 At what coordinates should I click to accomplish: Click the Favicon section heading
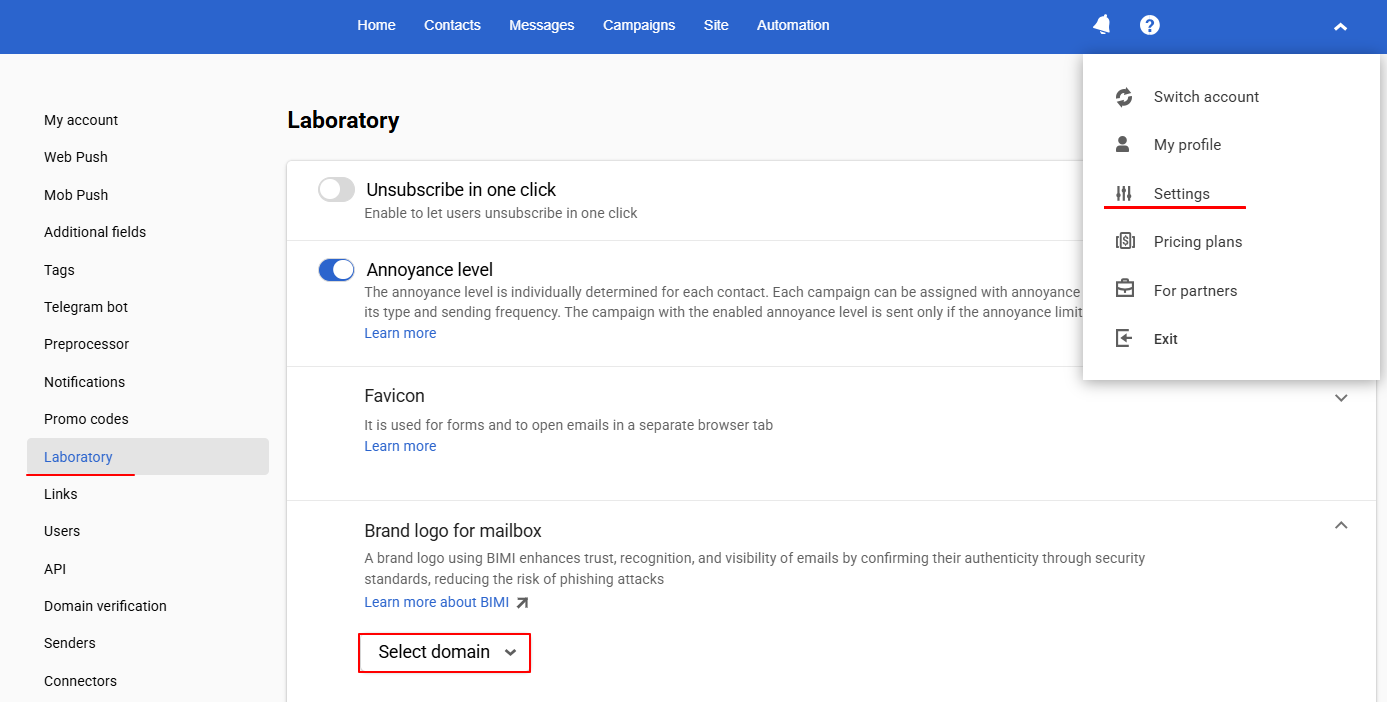click(394, 396)
